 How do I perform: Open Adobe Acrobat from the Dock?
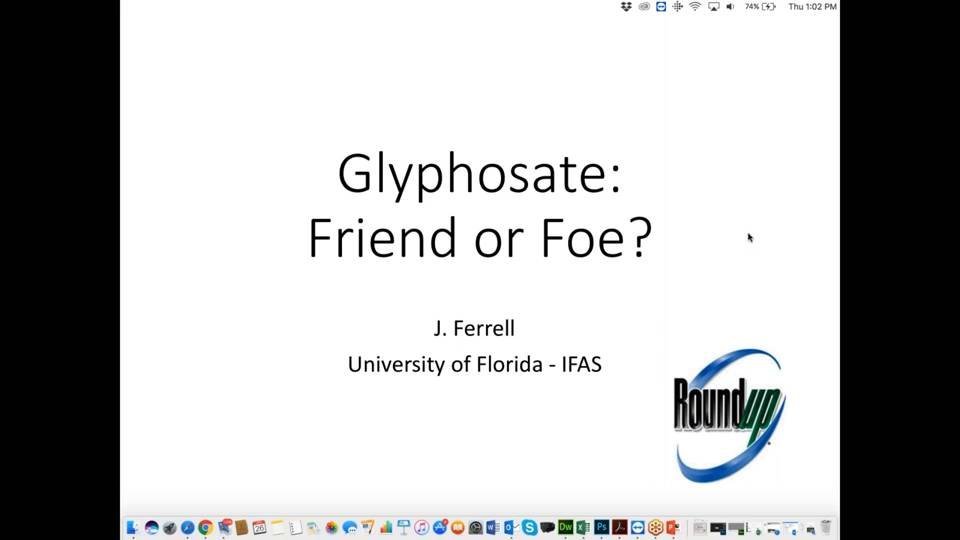[x=619, y=527]
